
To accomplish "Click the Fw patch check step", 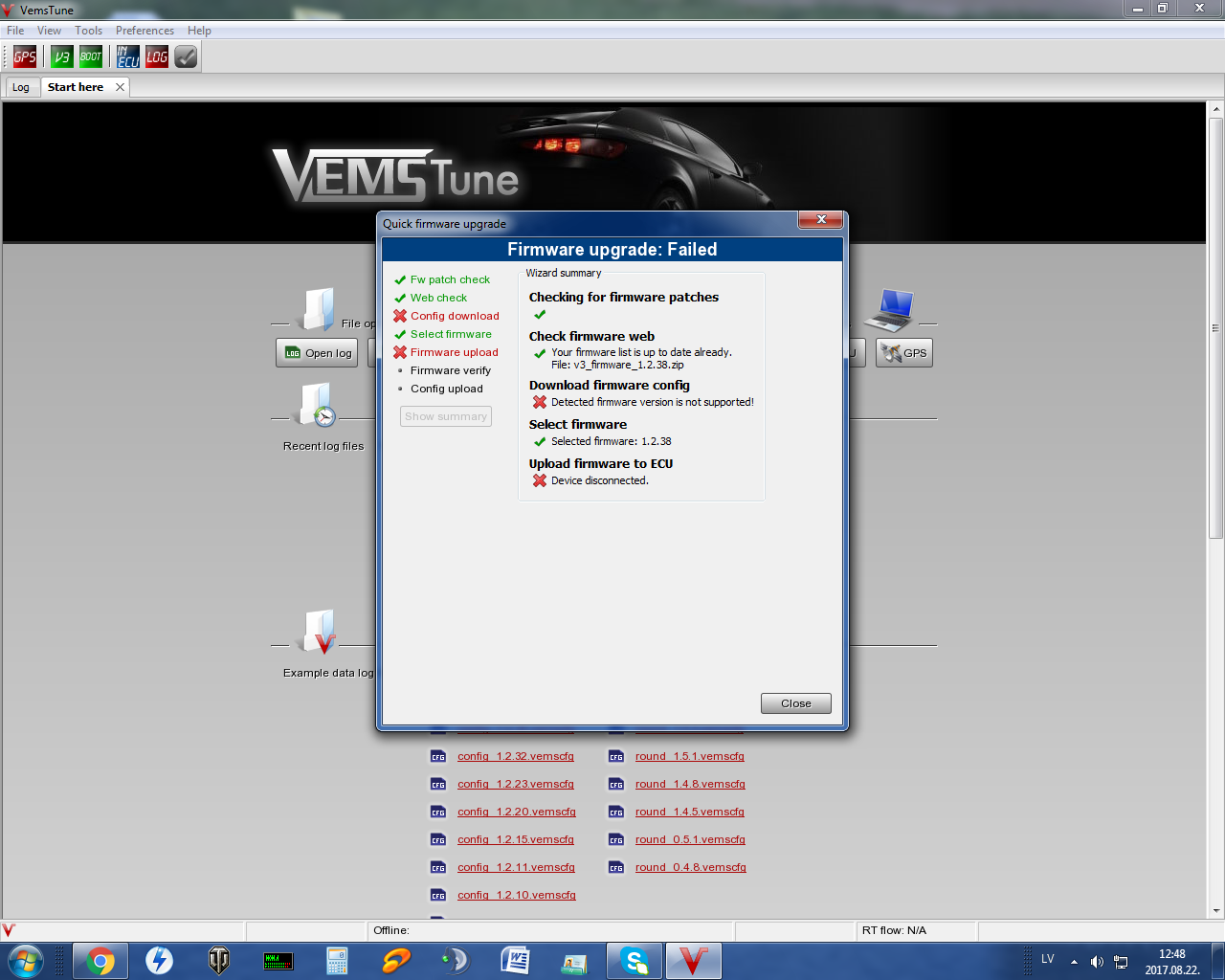I will tap(450, 279).
